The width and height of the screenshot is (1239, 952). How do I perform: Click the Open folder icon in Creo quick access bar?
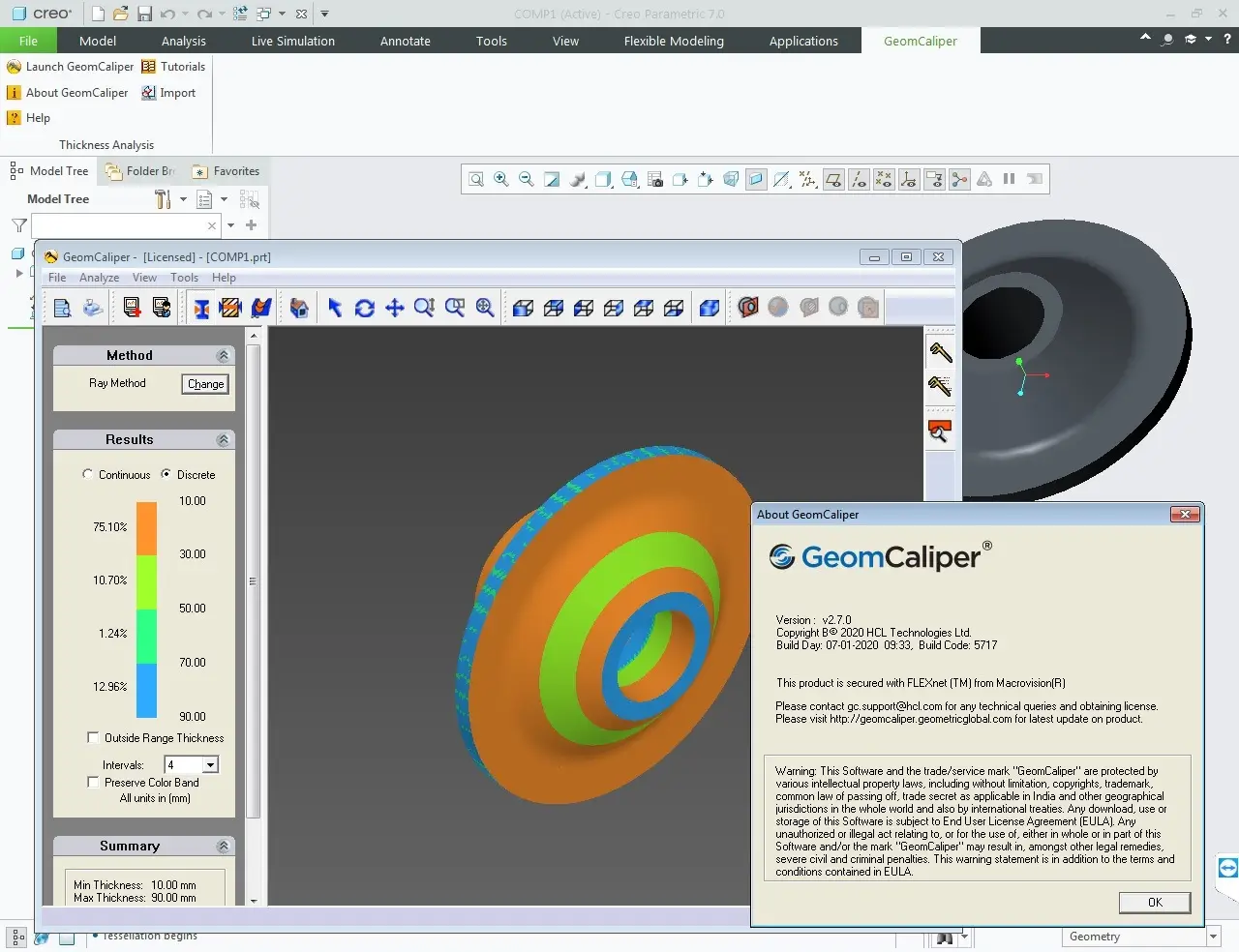pos(121,14)
